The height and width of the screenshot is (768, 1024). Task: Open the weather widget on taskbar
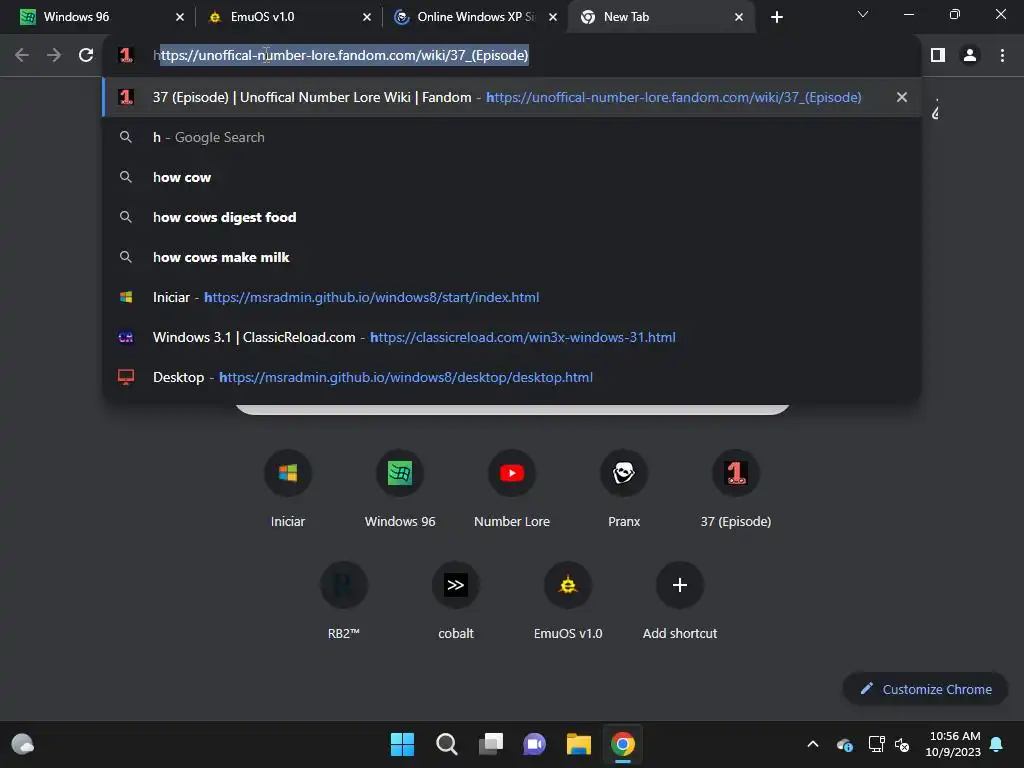coord(23,744)
